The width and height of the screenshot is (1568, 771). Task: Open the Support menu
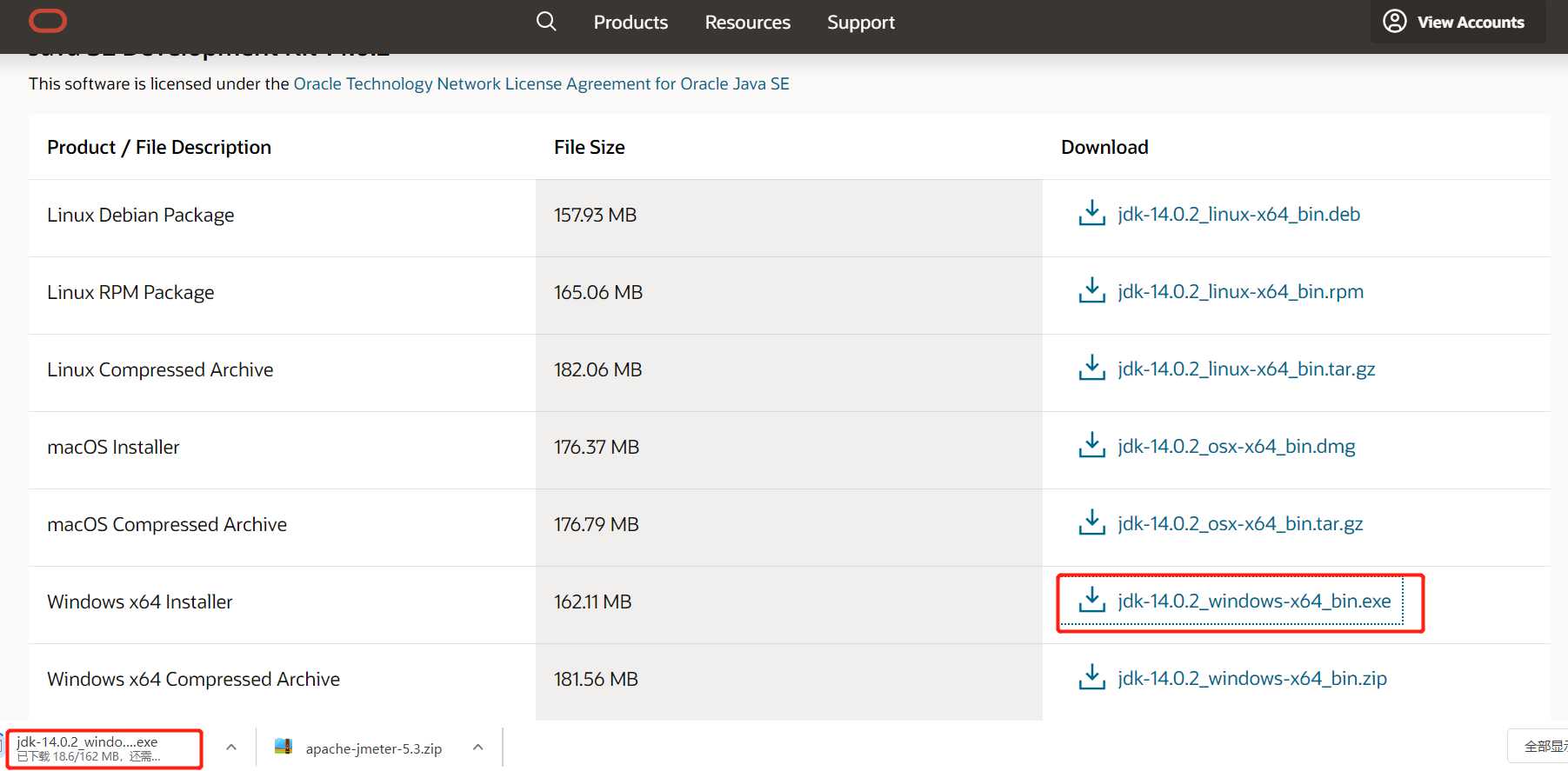click(x=861, y=23)
